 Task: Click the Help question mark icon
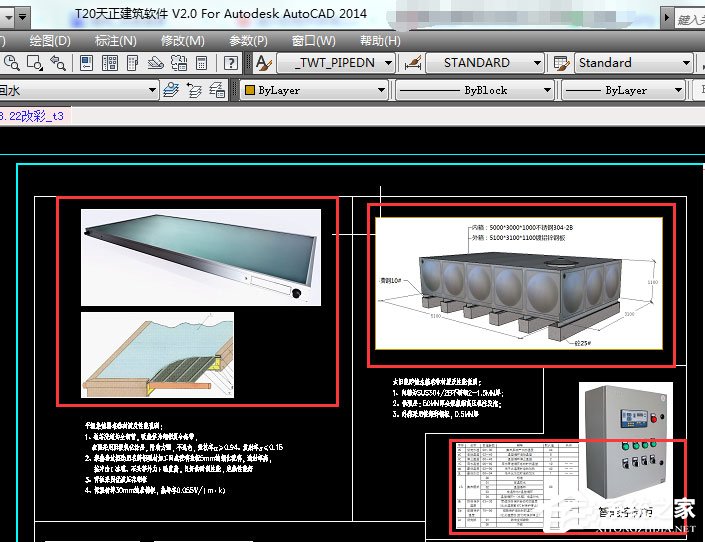click(x=231, y=63)
